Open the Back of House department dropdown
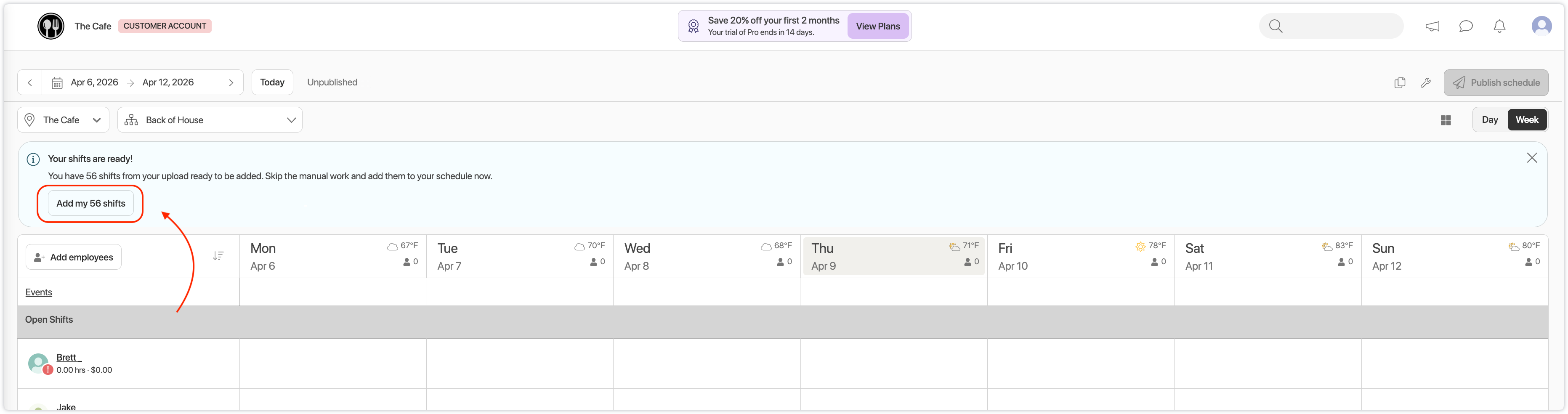The height and width of the screenshot is (414, 1568). pos(210,121)
